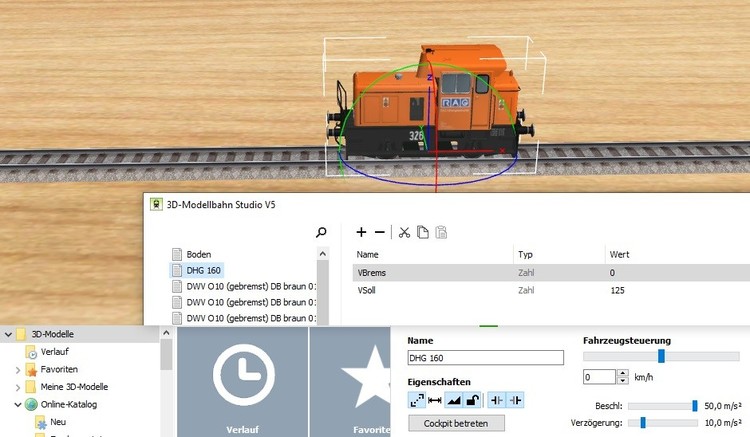Toggle the first coupling icon in Eigenschaften

497,400
